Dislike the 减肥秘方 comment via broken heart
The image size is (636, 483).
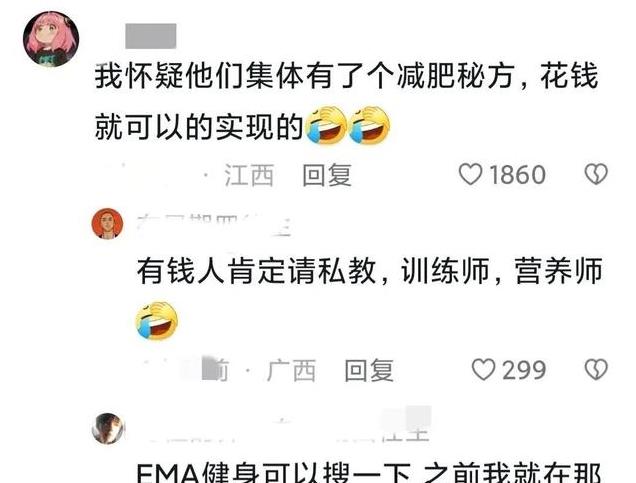[596, 174]
